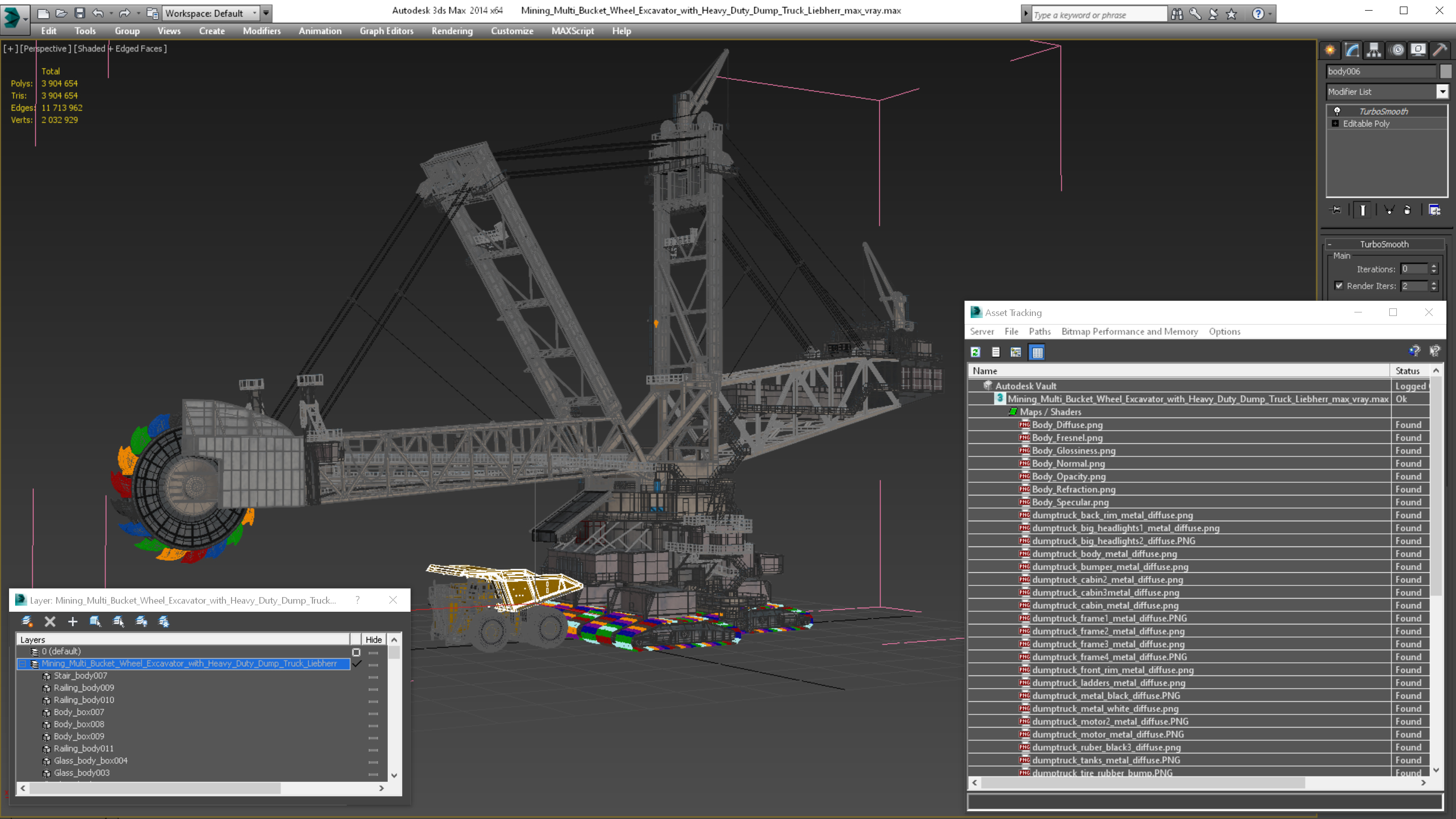
Task: Toggle Show End Result icon
Action: [1363, 210]
